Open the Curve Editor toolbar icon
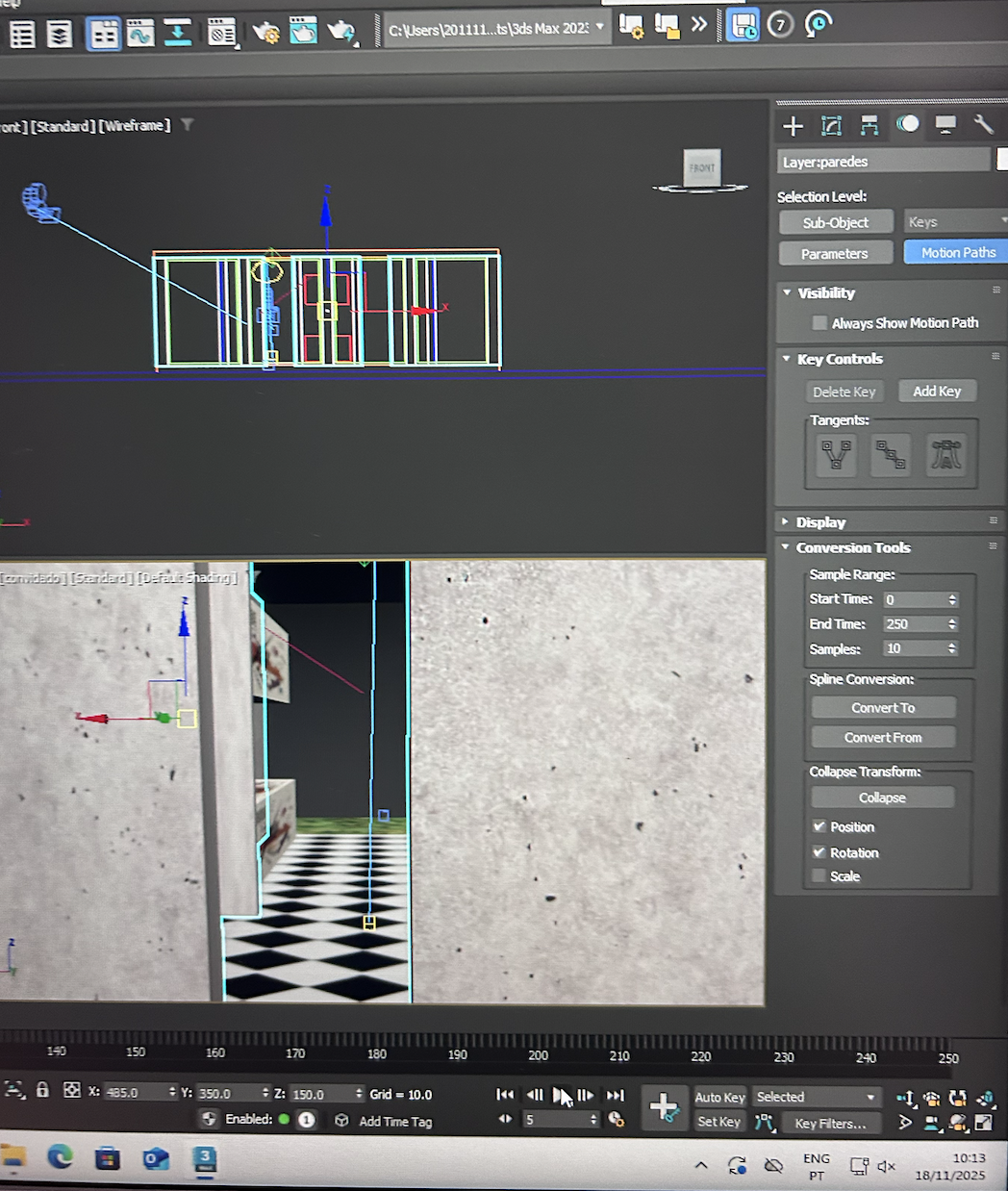1008x1191 pixels. pos(140,34)
